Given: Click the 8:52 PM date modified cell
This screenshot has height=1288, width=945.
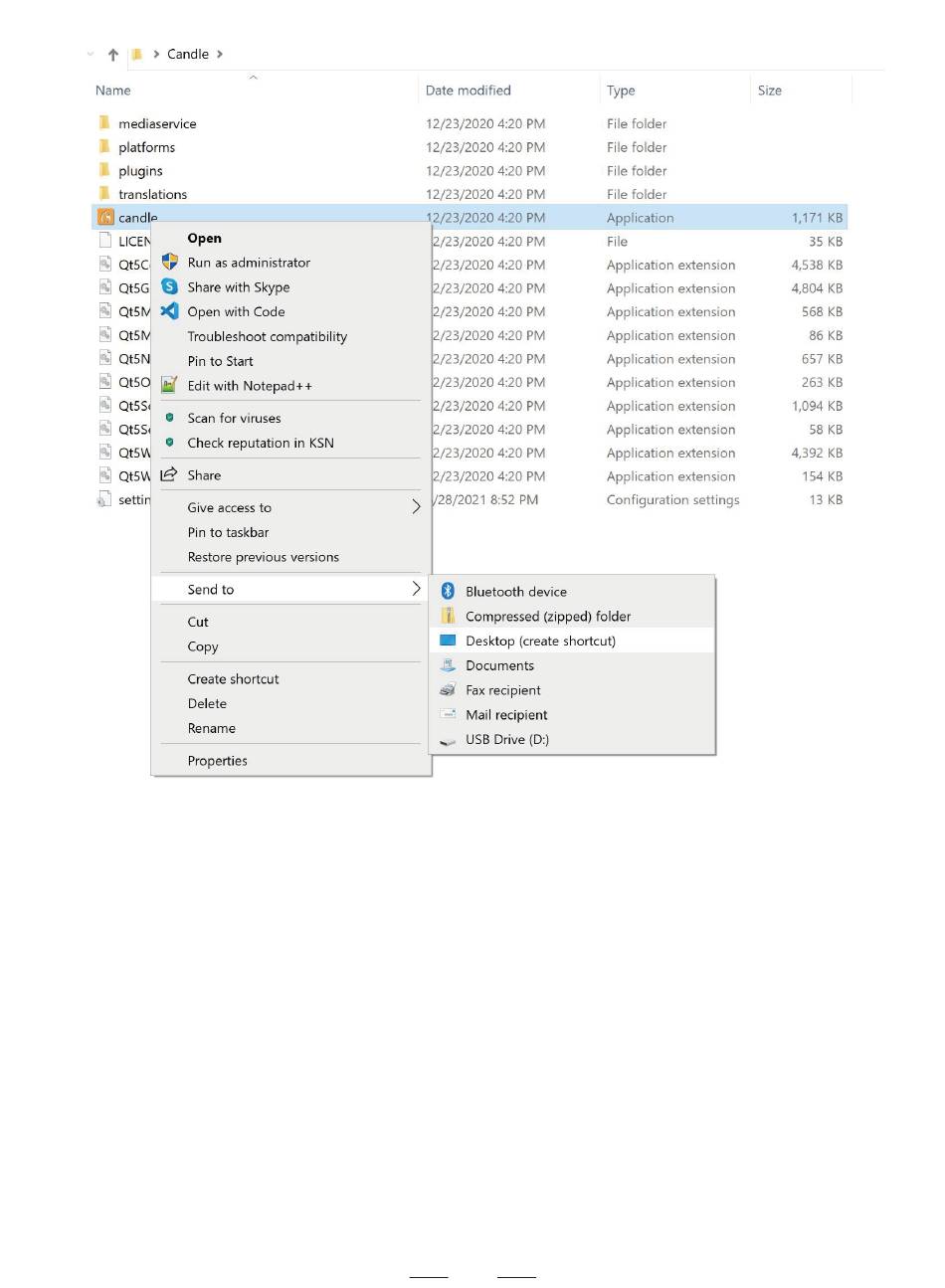Looking at the screenshot, I should (485, 500).
